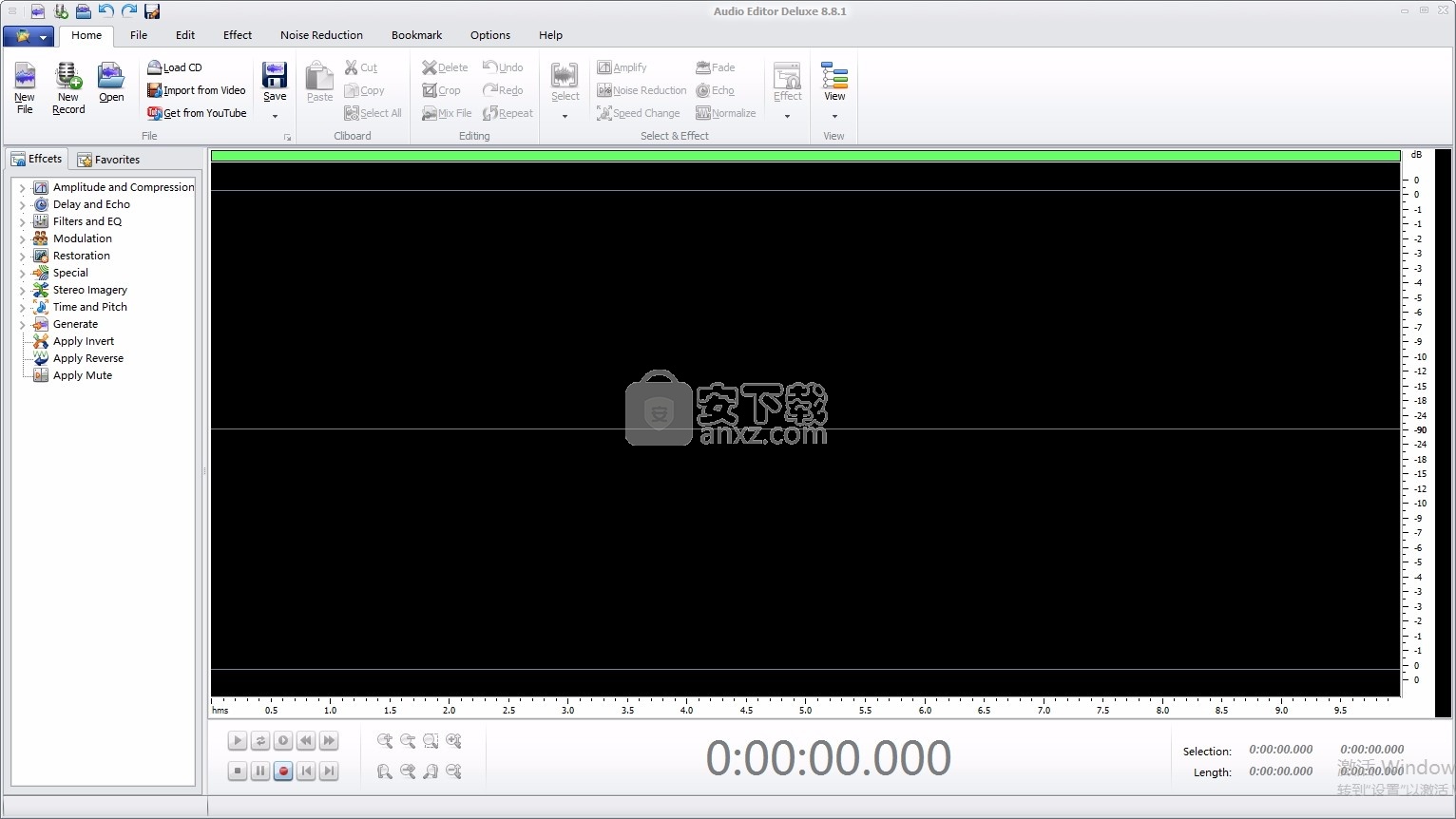Click the save-as disk with pencil in quick access toolbar

click(152, 11)
